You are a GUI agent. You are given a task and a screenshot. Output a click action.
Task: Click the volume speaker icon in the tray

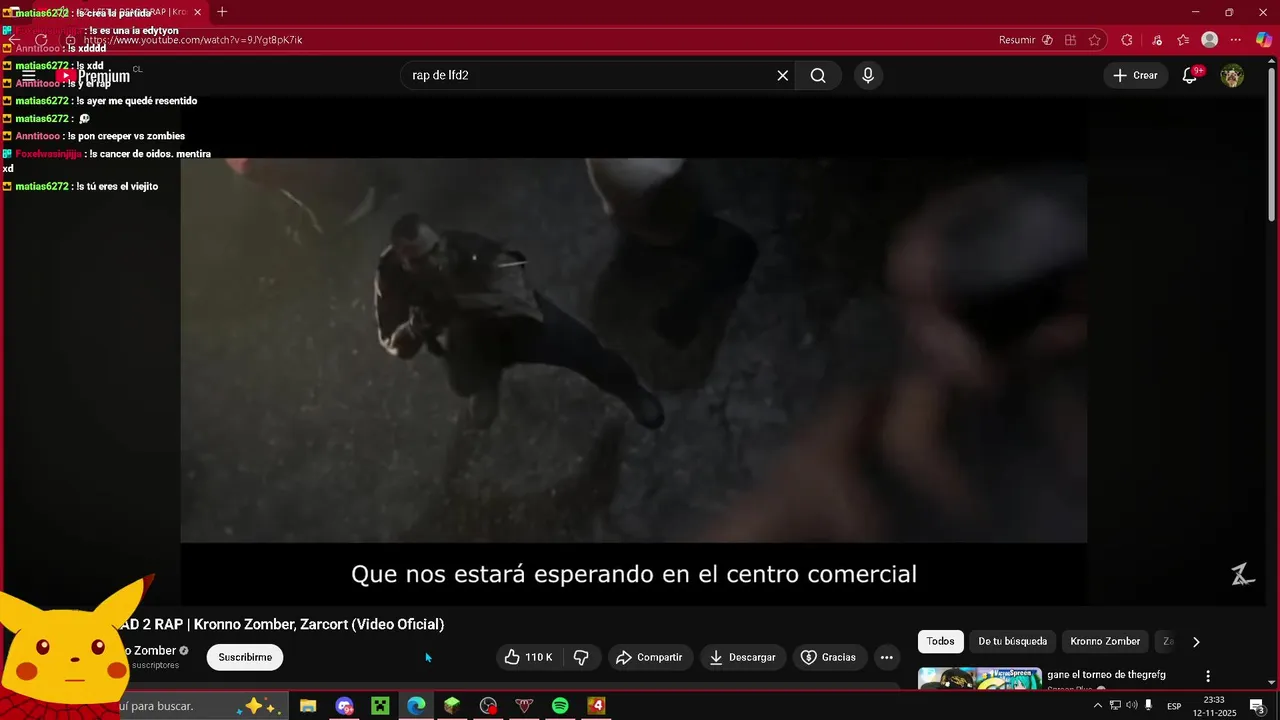pyautogui.click(x=1131, y=706)
